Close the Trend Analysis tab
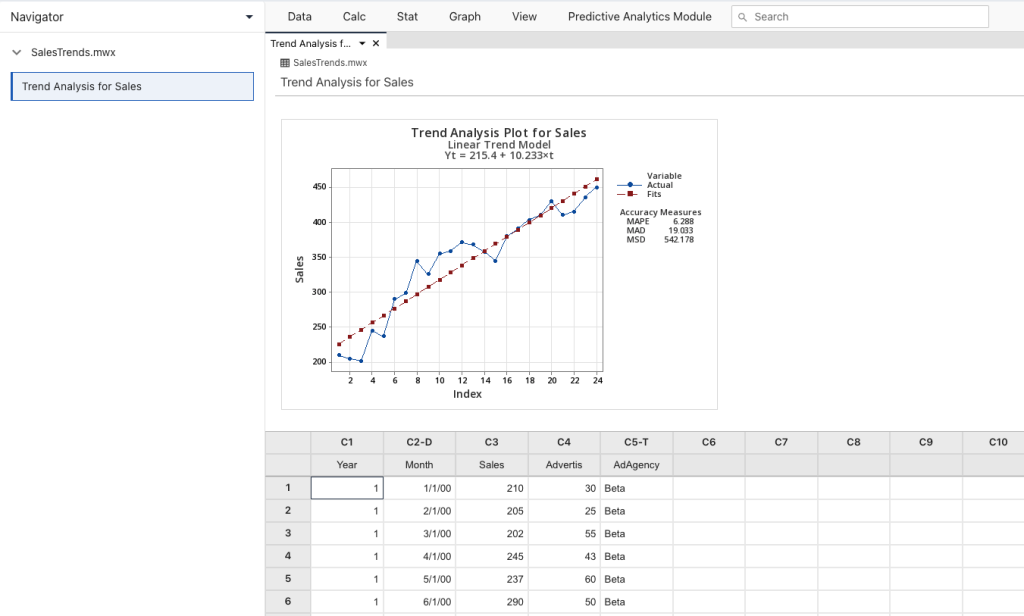Screen dimensions: 1024x616 coord(376,43)
